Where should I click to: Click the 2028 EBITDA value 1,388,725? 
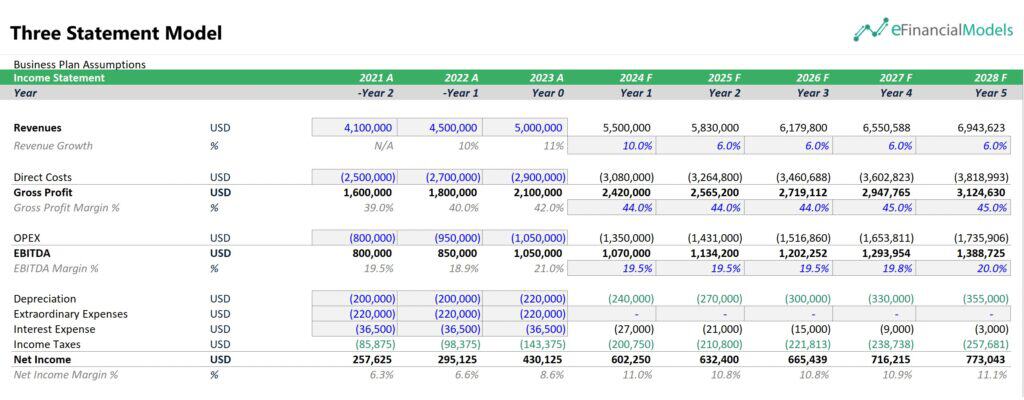(x=980, y=253)
